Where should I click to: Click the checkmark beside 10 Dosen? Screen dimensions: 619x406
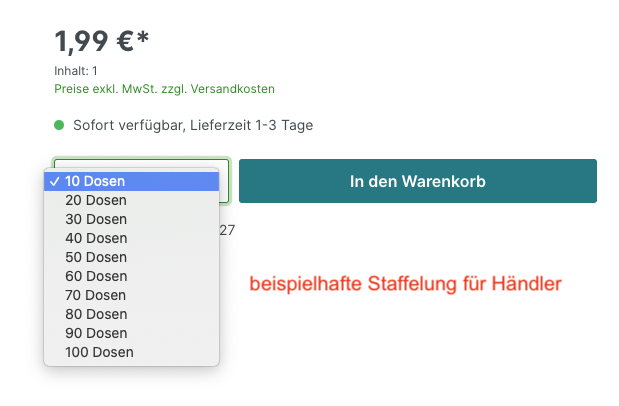pos(53,181)
